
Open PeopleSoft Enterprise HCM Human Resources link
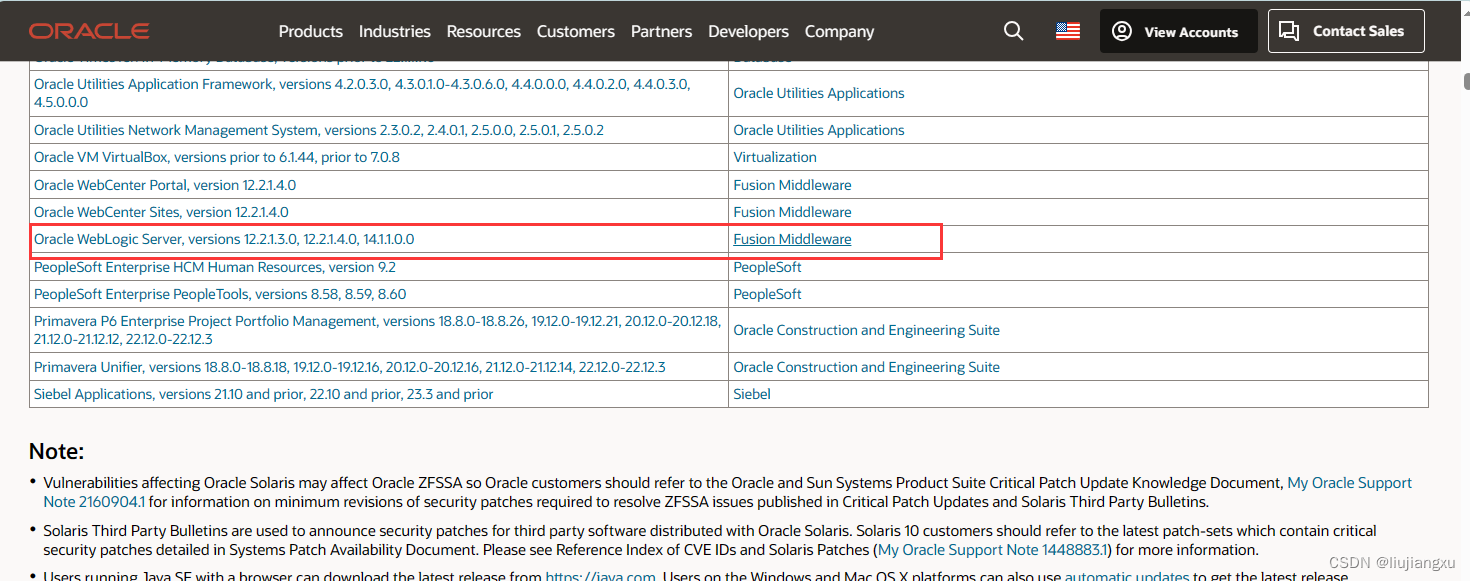click(x=215, y=267)
